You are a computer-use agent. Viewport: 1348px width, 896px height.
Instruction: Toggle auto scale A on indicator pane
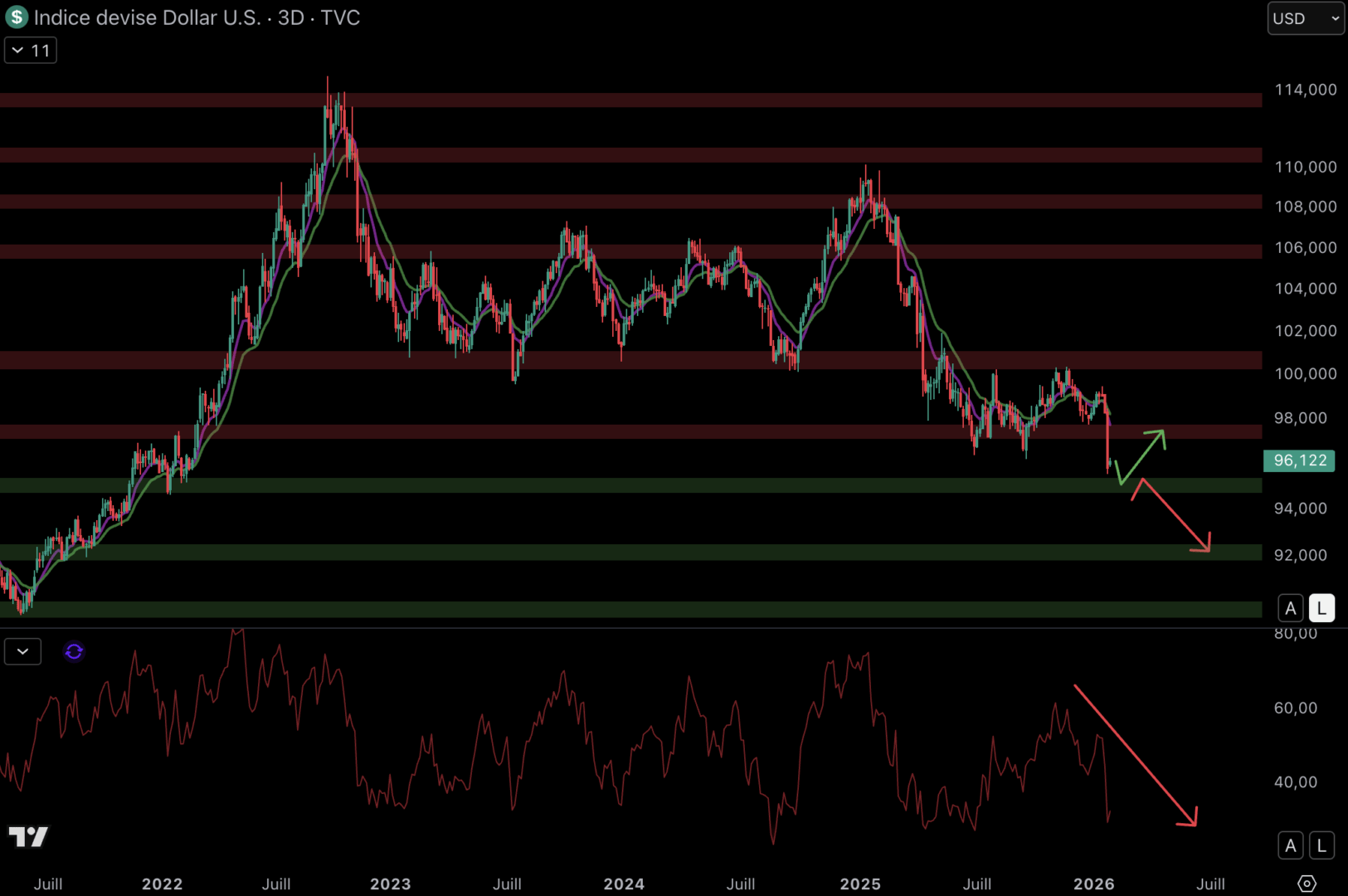[1290, 845]
